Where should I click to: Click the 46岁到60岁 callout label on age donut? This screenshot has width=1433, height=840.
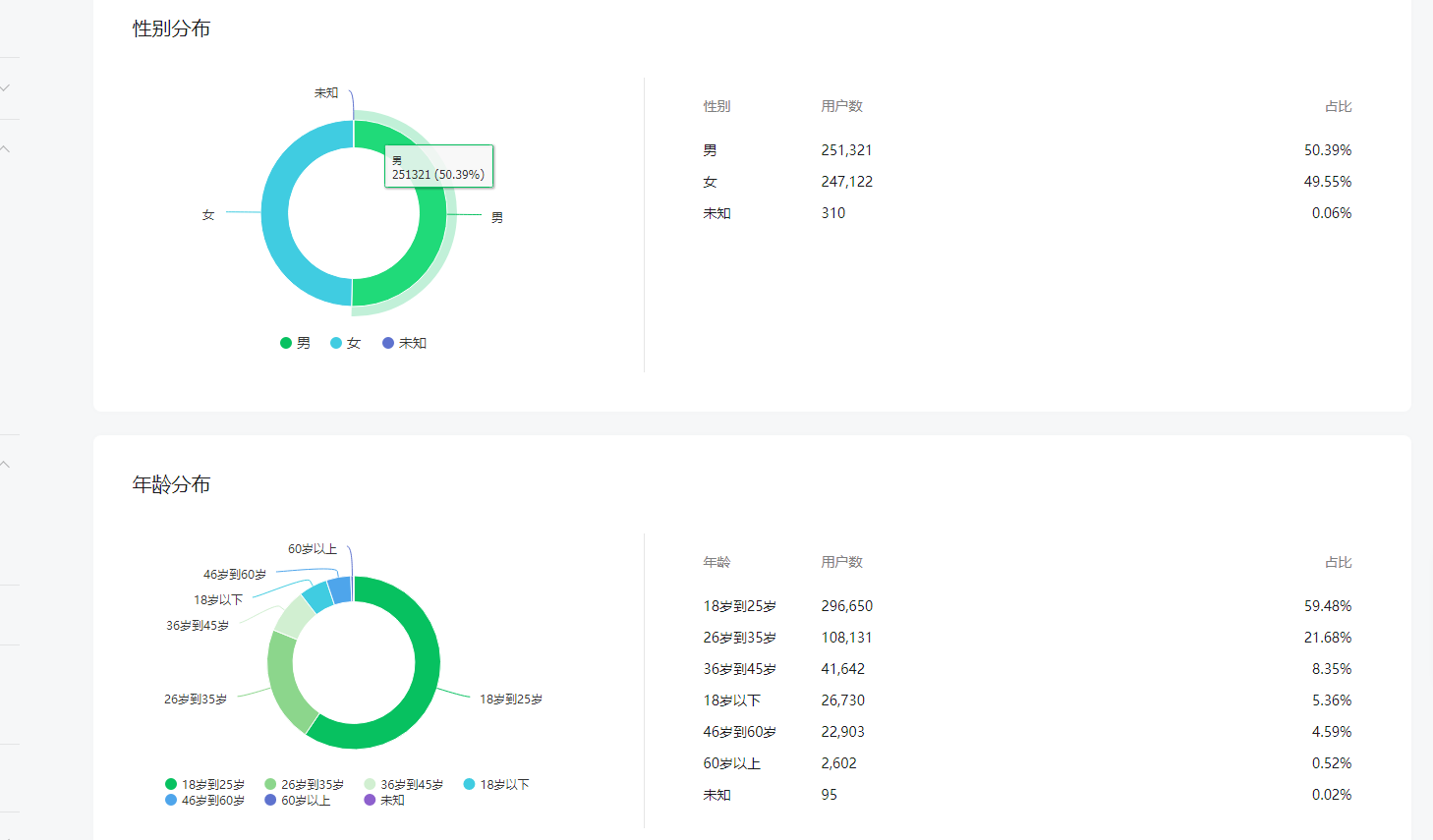click(235, 575)
